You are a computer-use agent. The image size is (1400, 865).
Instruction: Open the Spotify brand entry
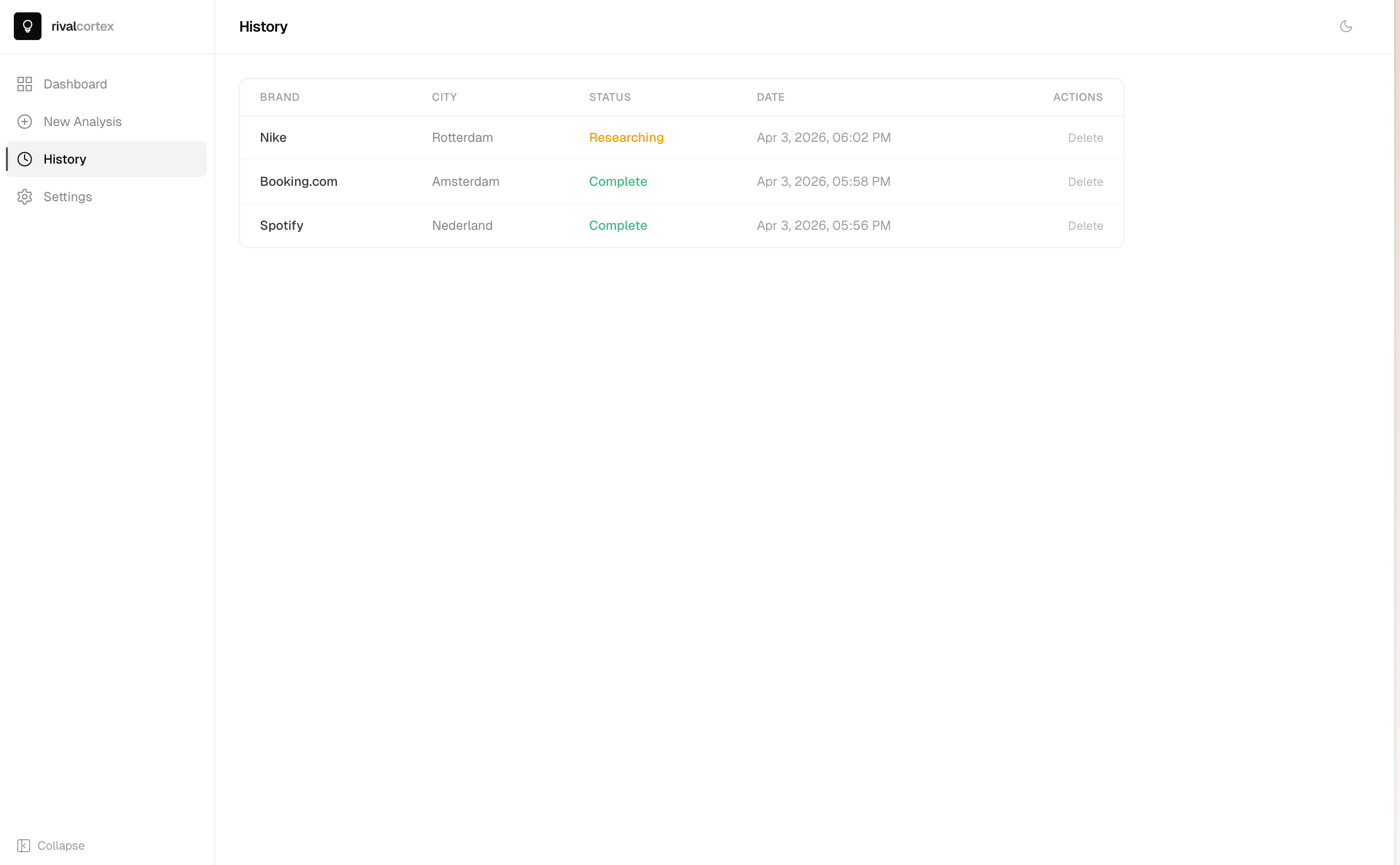click(x=281, y=225)
